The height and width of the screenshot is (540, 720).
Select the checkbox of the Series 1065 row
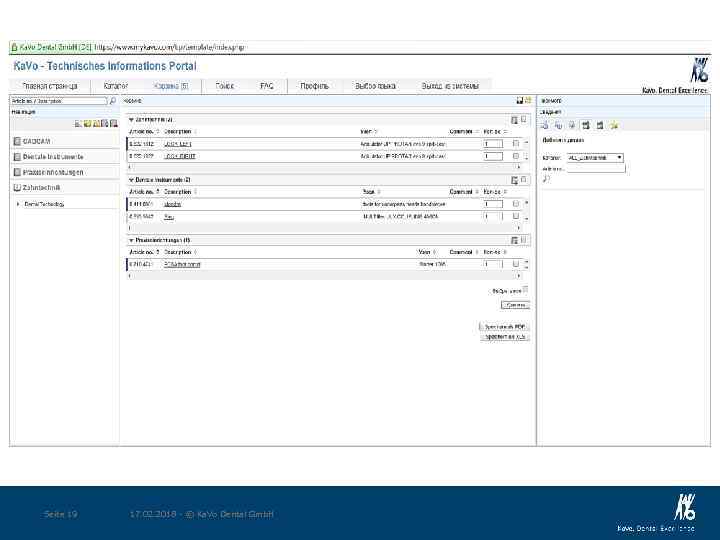point(516,264)
